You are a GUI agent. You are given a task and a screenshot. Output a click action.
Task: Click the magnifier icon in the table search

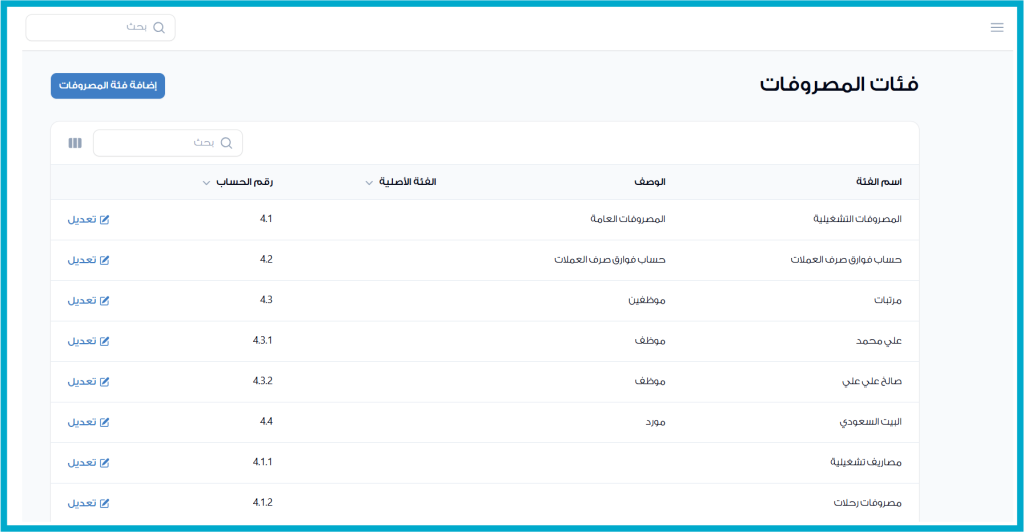point(226,143)
